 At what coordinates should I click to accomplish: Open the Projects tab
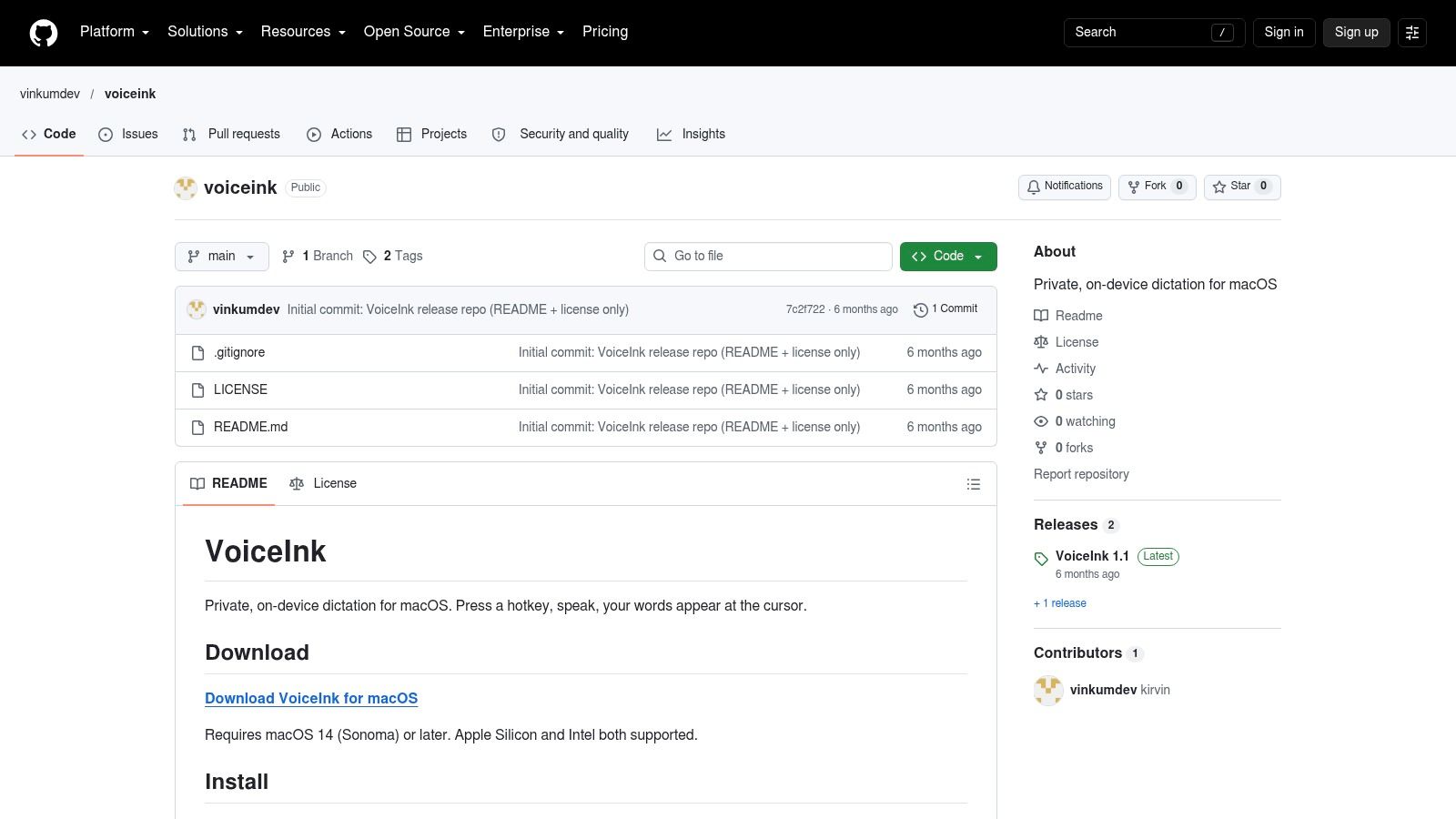432,134
